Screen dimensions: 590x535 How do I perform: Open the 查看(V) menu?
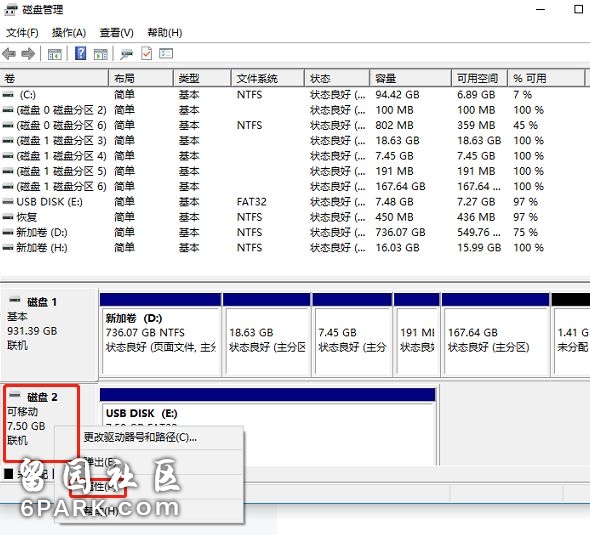coord(117,33)
